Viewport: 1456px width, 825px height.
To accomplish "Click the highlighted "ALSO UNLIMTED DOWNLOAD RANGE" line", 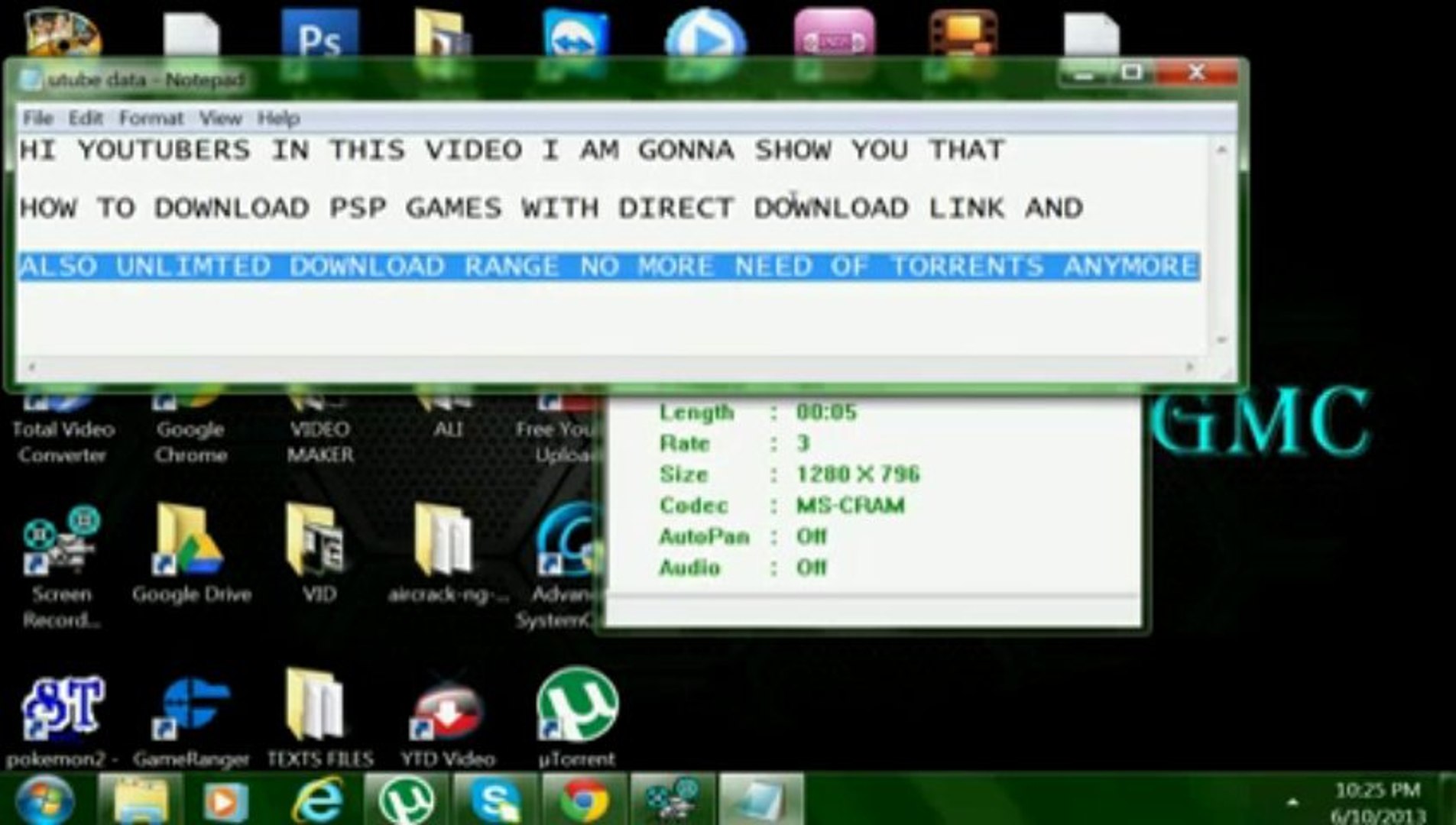I will click(x=609, y=267).
